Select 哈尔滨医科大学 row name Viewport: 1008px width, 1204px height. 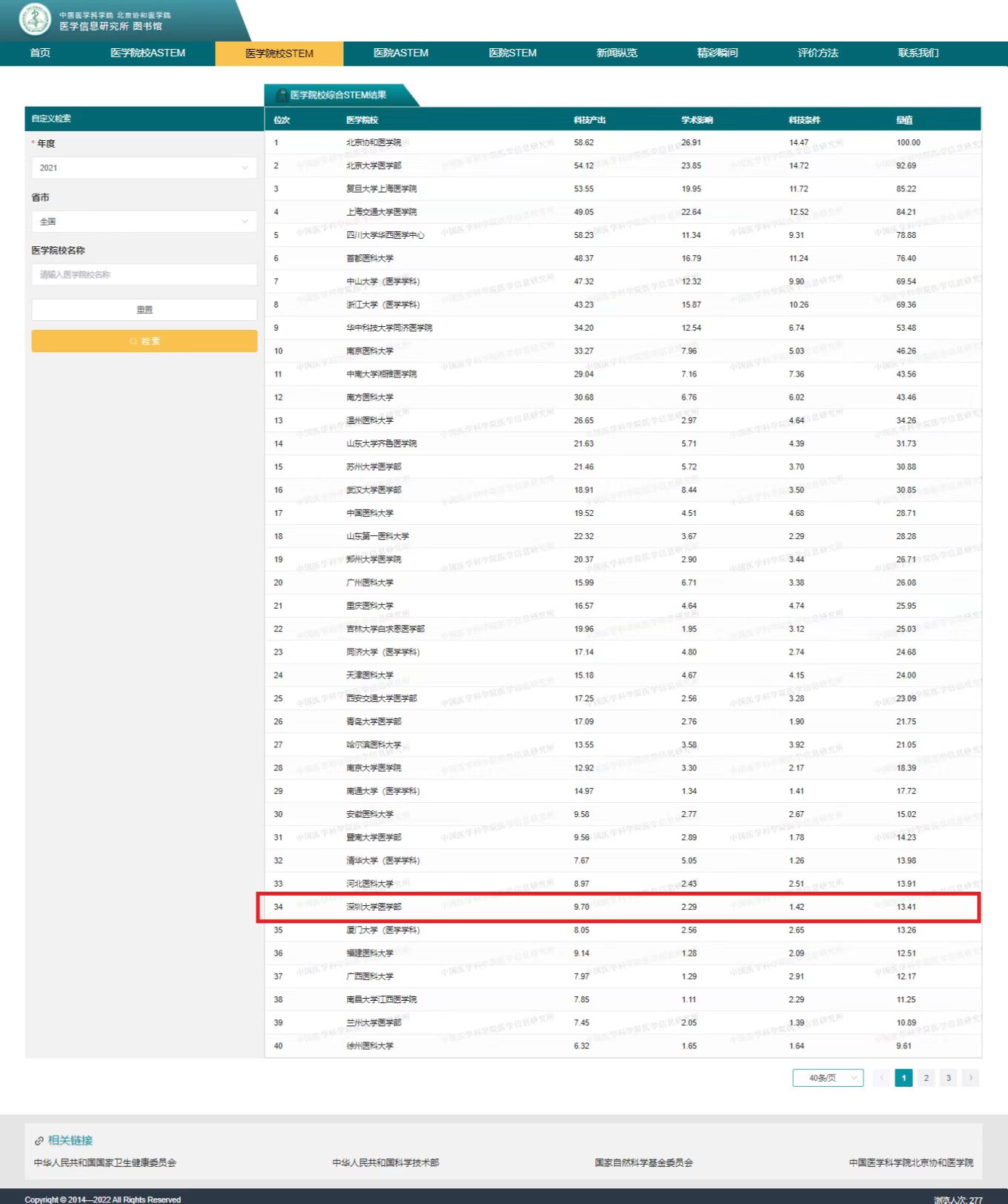pos(374,744)
